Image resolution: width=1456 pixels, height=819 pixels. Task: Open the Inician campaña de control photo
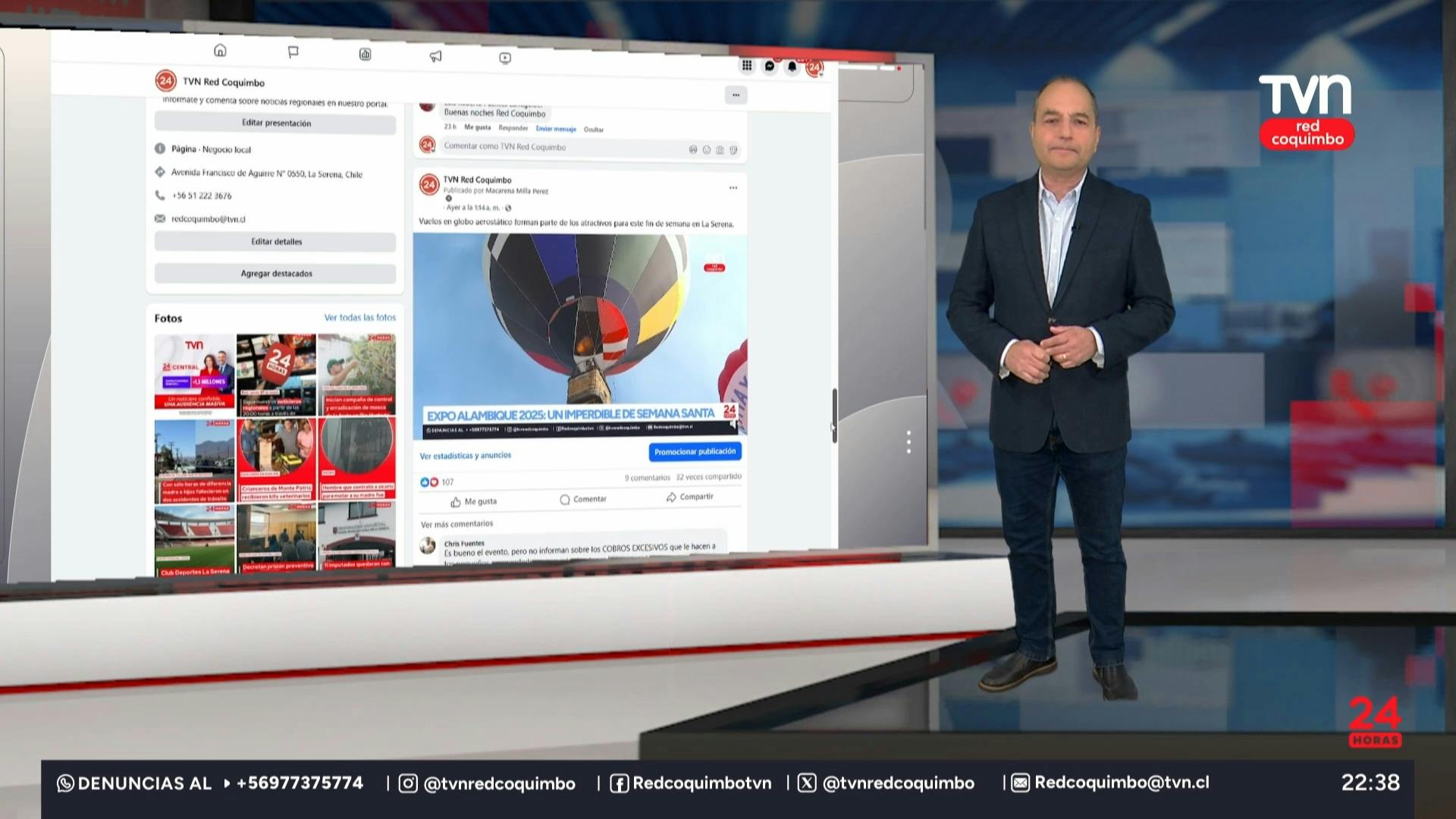coord(357,375)
